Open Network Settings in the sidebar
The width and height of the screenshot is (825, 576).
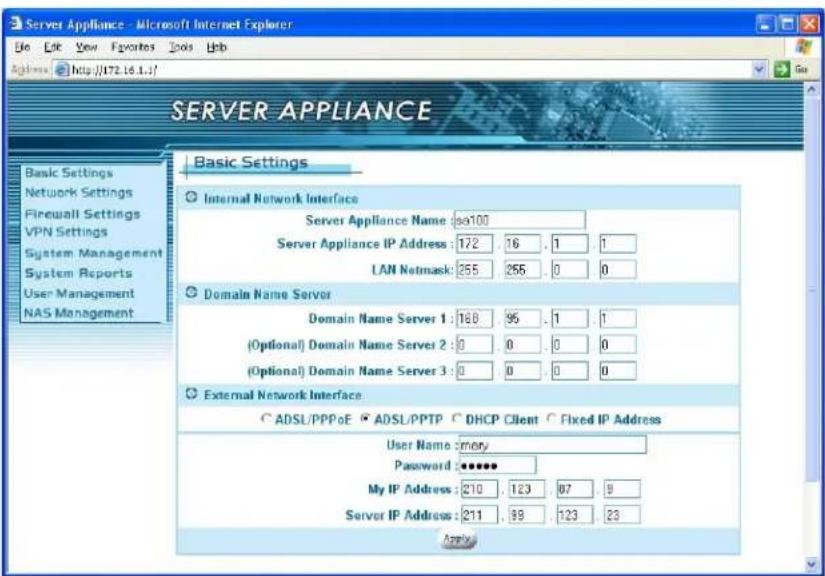[78, 193]
